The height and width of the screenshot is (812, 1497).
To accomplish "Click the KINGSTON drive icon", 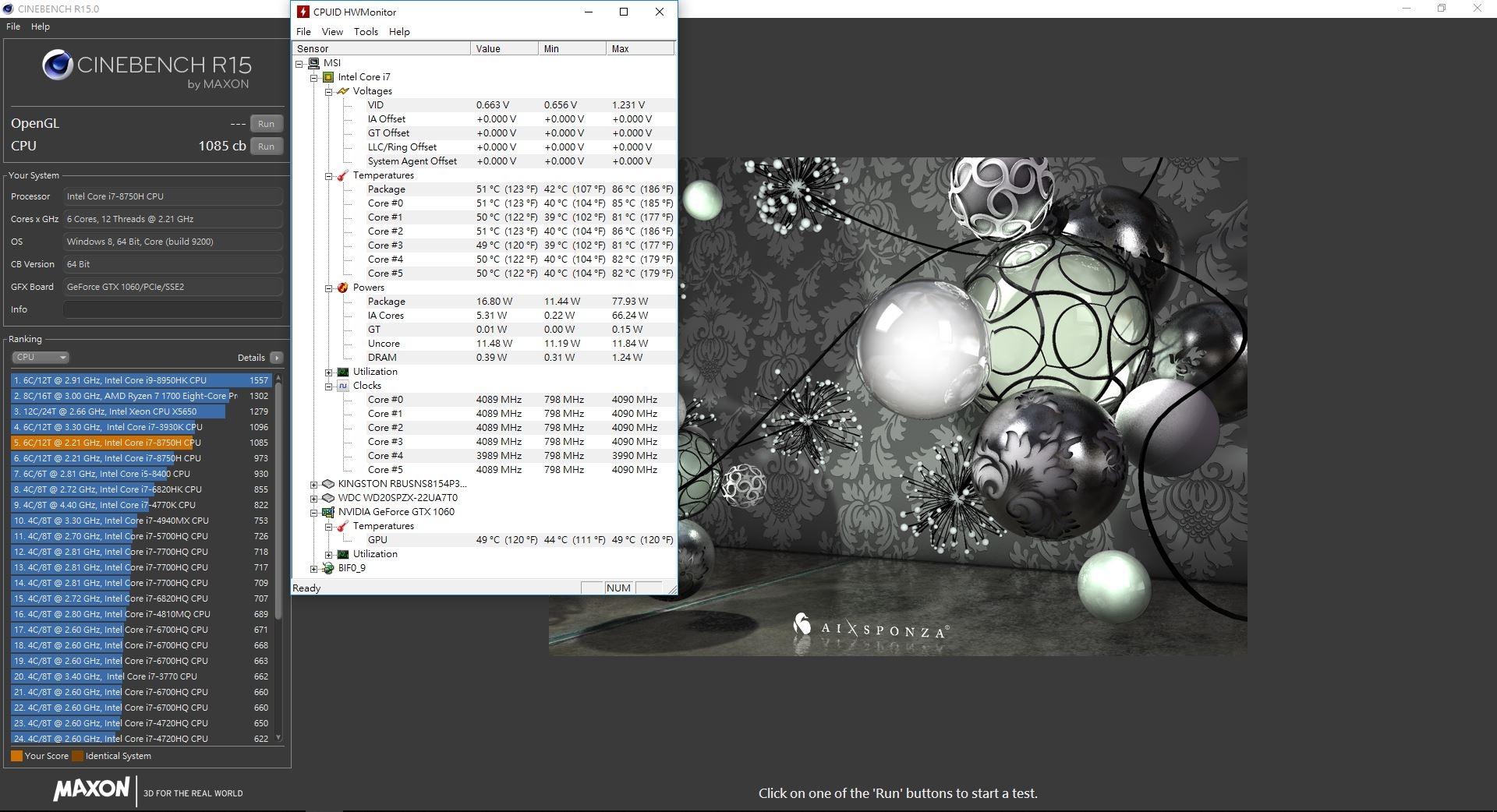I will coord(328,484).
